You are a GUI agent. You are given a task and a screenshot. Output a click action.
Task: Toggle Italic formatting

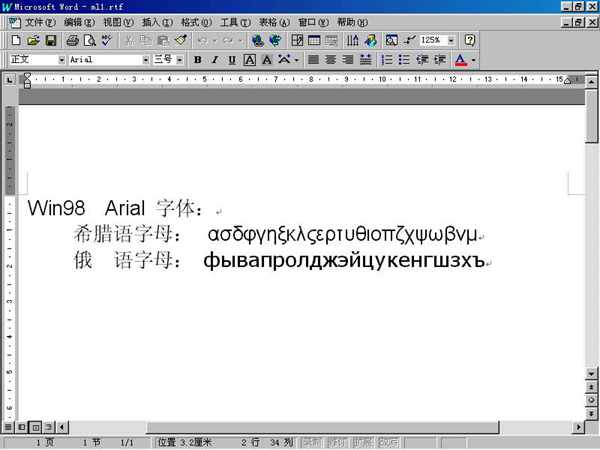tap(215, 60)
